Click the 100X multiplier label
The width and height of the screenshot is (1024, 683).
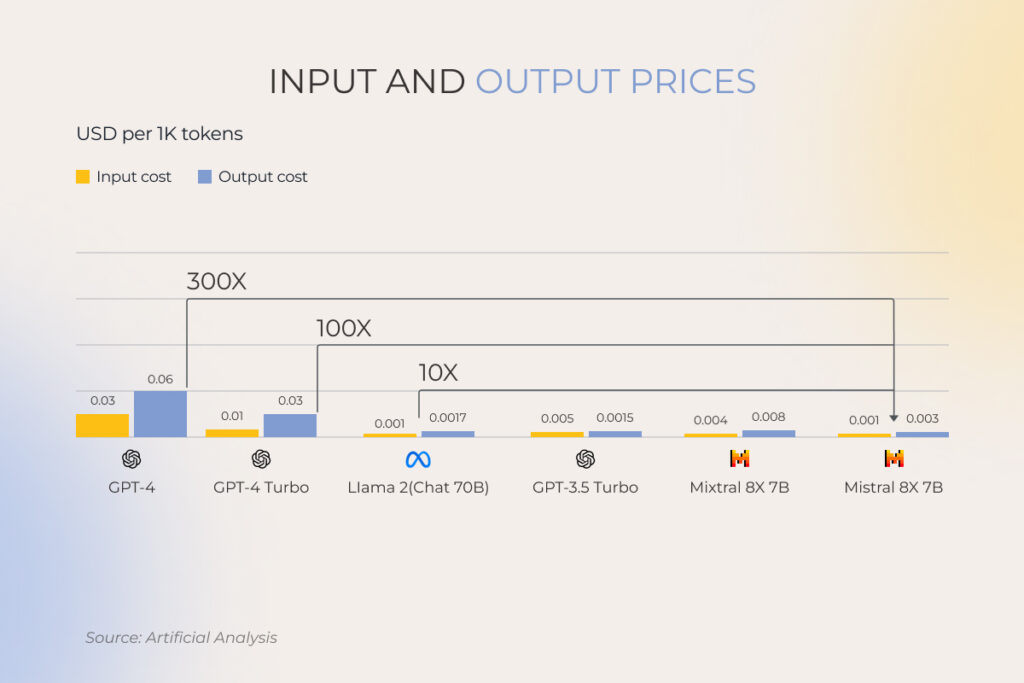click(344, 328)
